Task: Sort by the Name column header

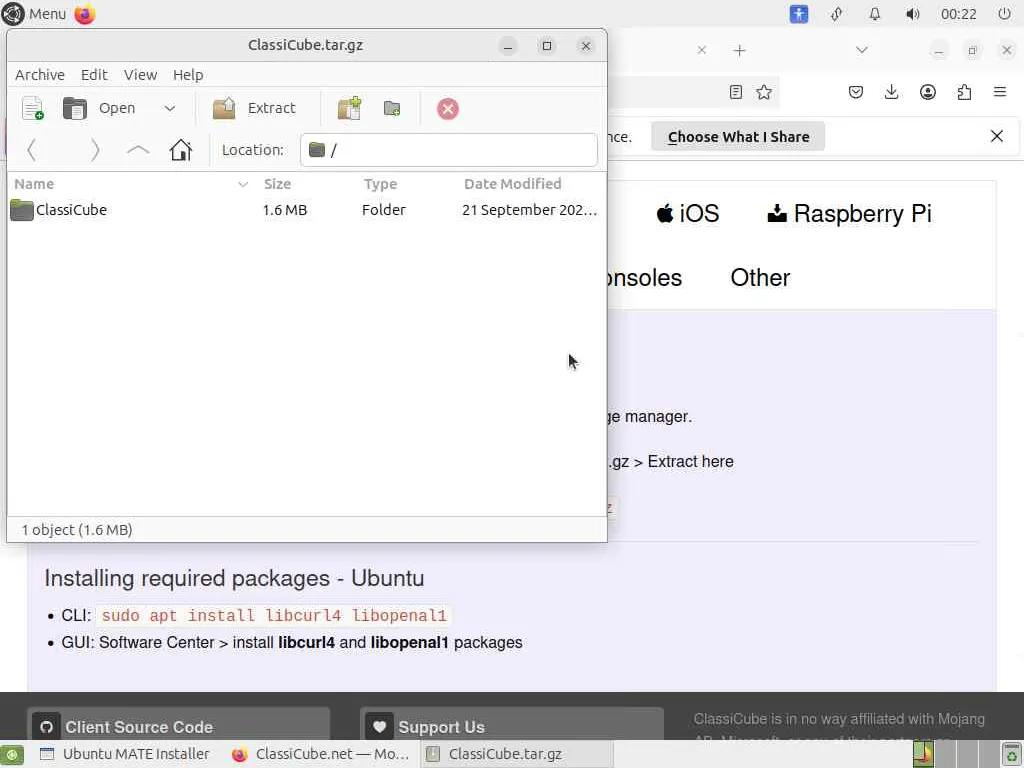Action: coord(131,184)
